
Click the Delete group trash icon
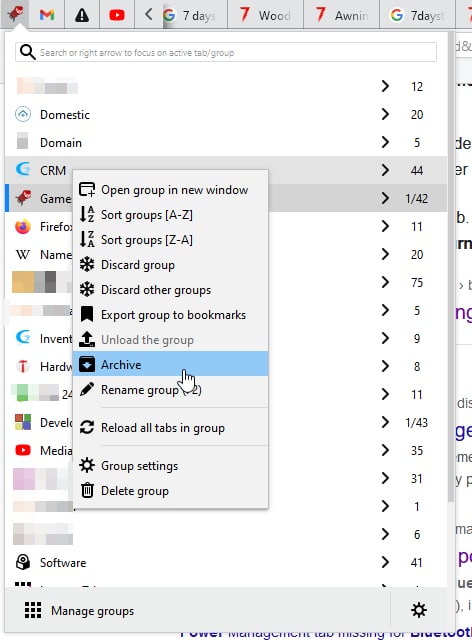coord(87,490)
